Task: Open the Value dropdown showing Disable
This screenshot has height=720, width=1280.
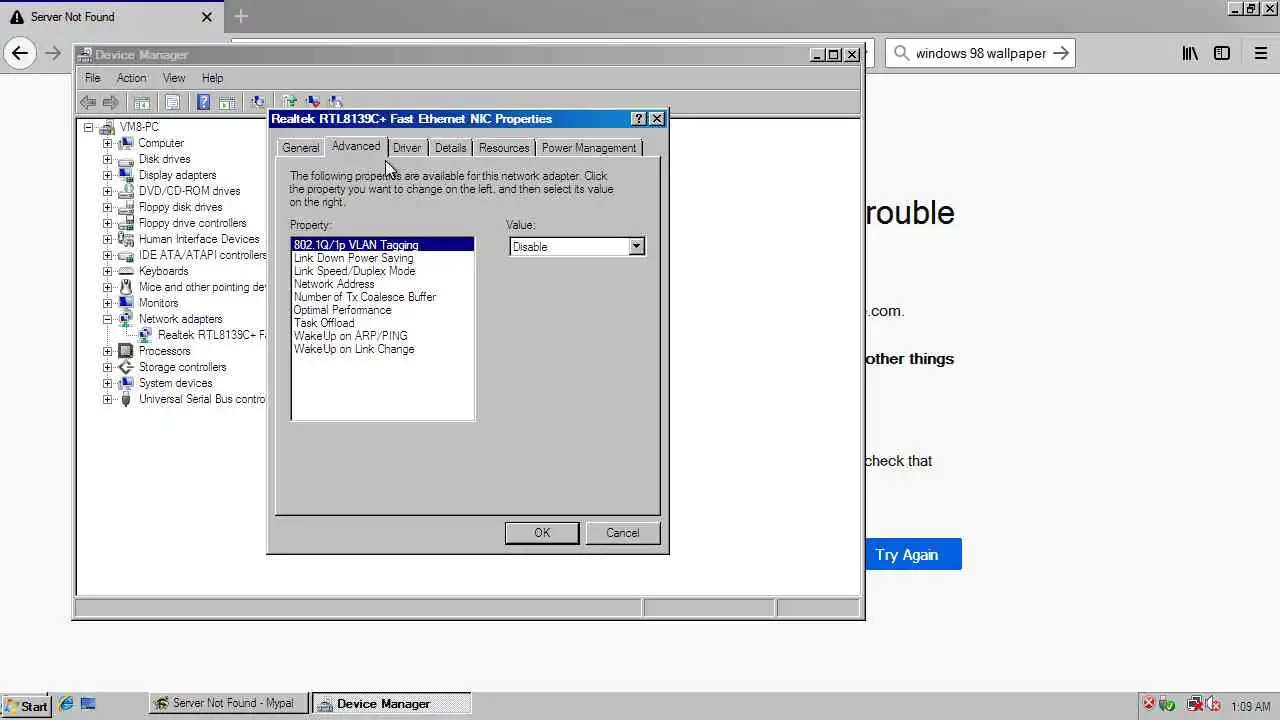Action: click(x=636, y=246)
